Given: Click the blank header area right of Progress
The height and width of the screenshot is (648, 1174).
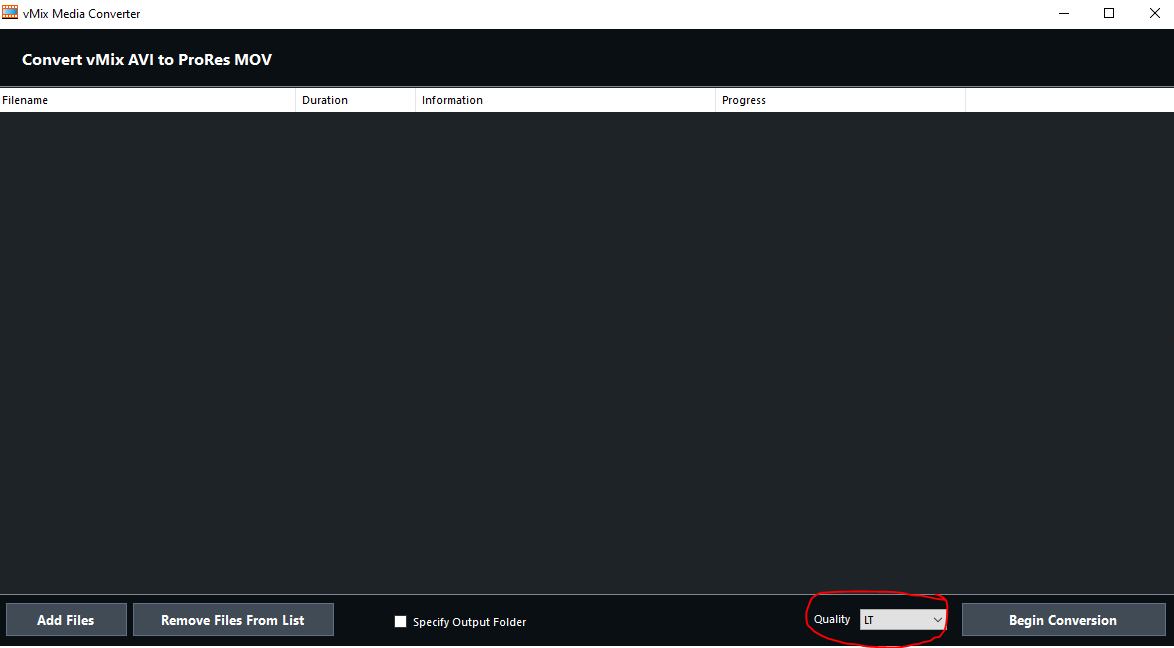Looking at the screenshot, I should tap(1068, 100).
